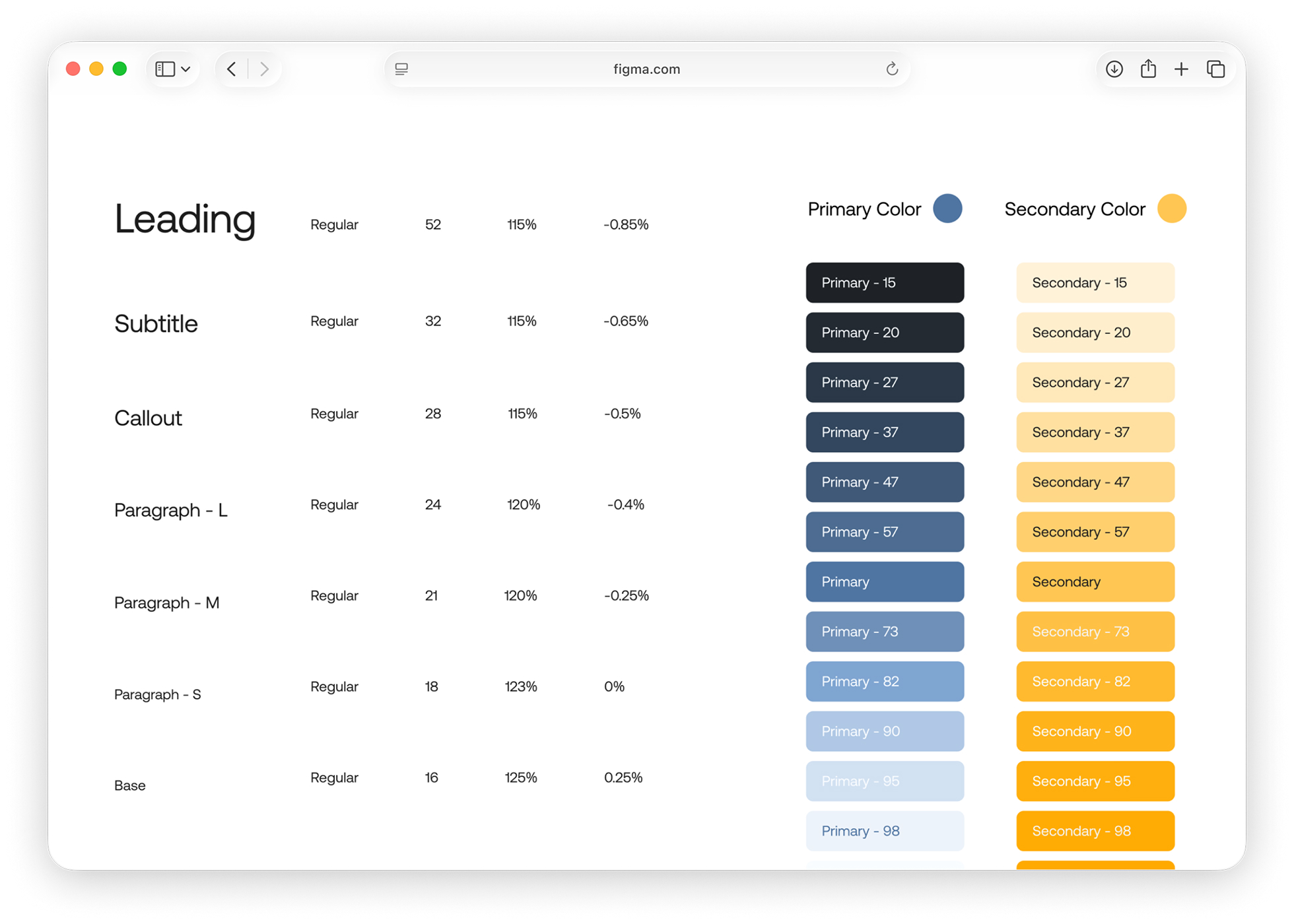Expand the sidebar options dropdown chevron

[x=186, y=69]
